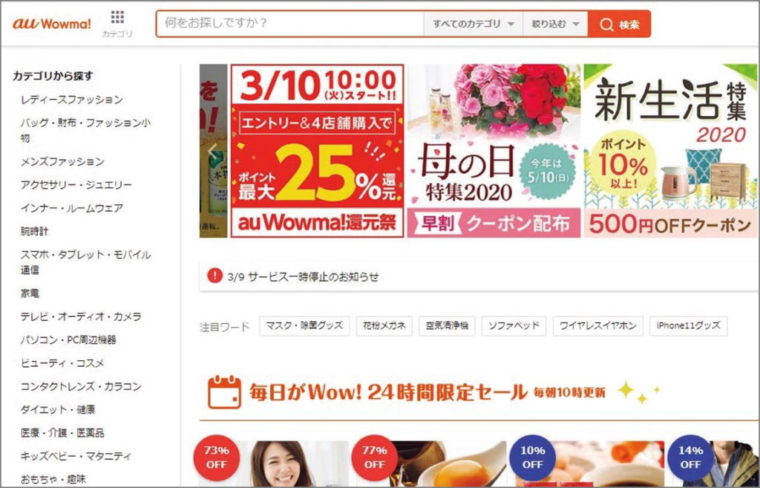
Task: Open 腕時計 category in sidebar
Action: pos(34,232)
